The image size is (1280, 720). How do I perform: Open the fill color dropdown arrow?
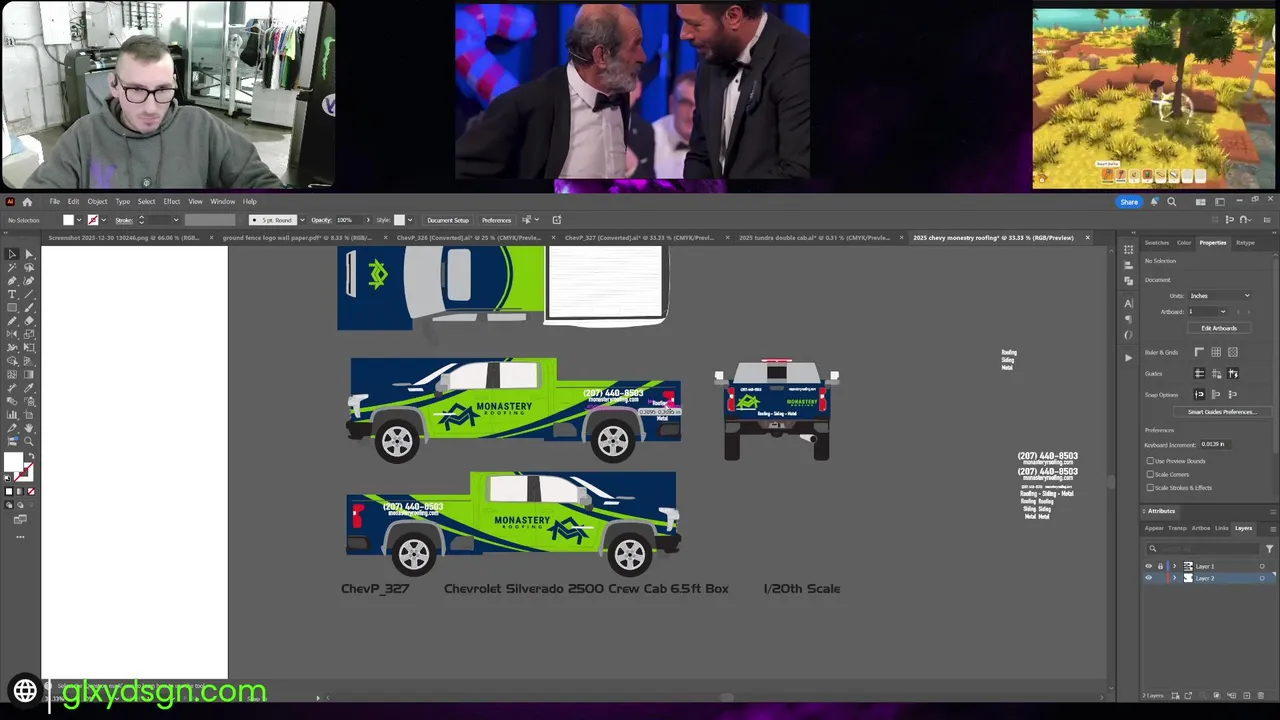[x=80, y=220]
